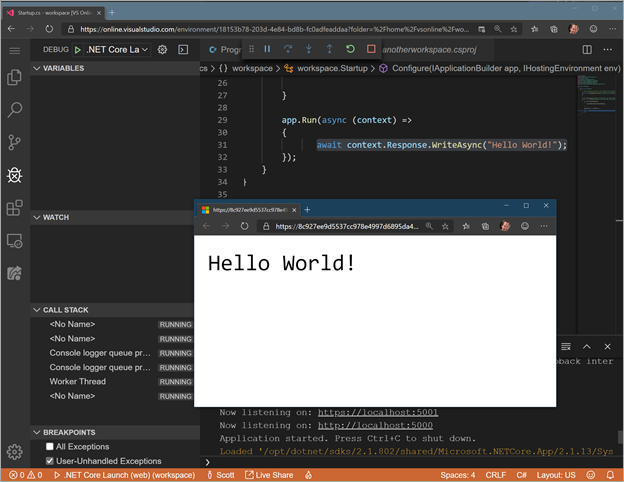Close the bottom output panel
The width and height of the screenshot is (624, 482).
coord(607,347)
